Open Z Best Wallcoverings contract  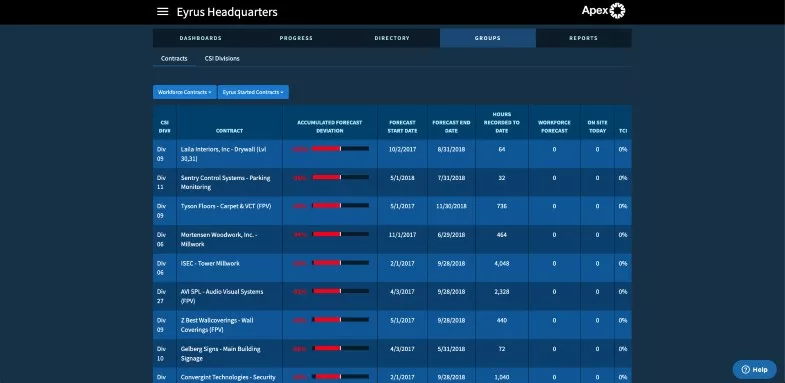(217, 325)
